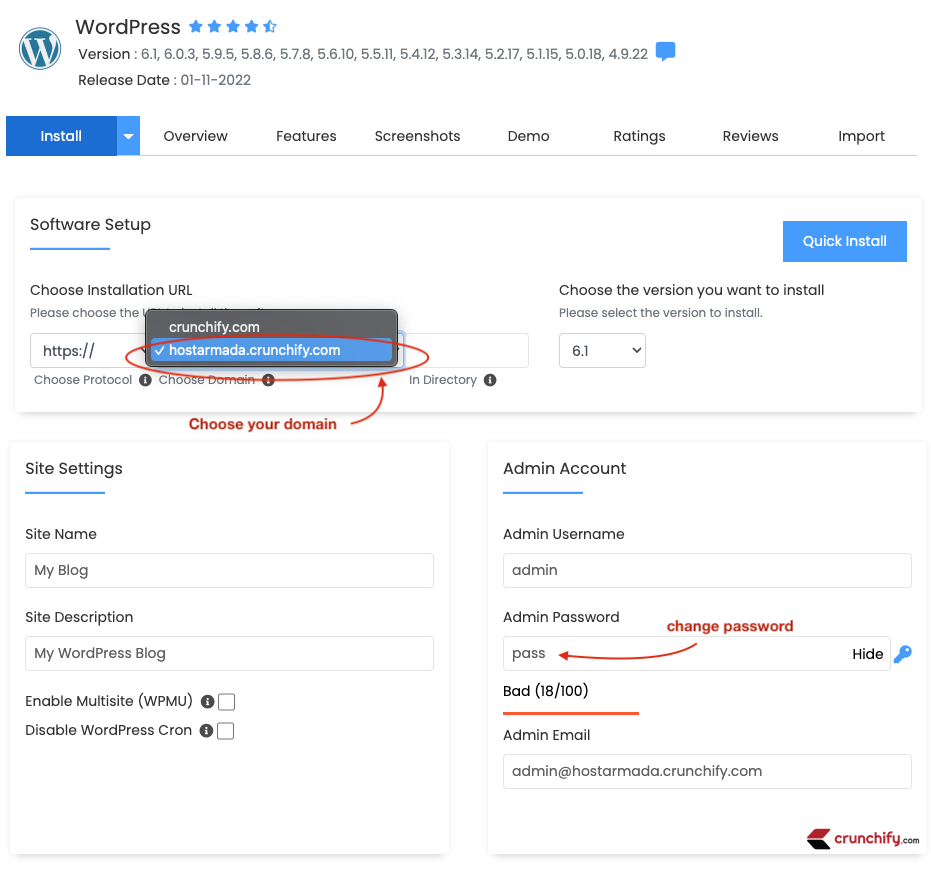The width and height of the screenshot is (931, 870).
Task: Show info for In Directory
Action: 490,380
